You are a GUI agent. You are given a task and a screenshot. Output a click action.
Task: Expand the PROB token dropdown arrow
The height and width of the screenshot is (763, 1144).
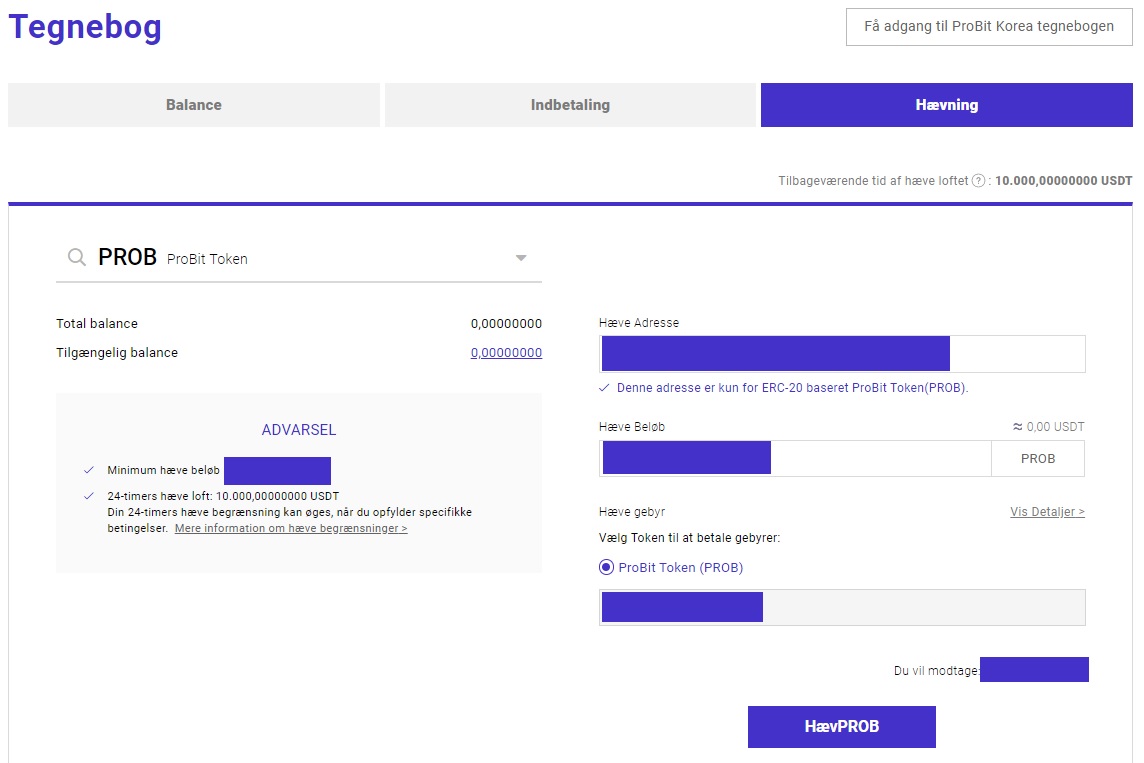coord(521,257)
